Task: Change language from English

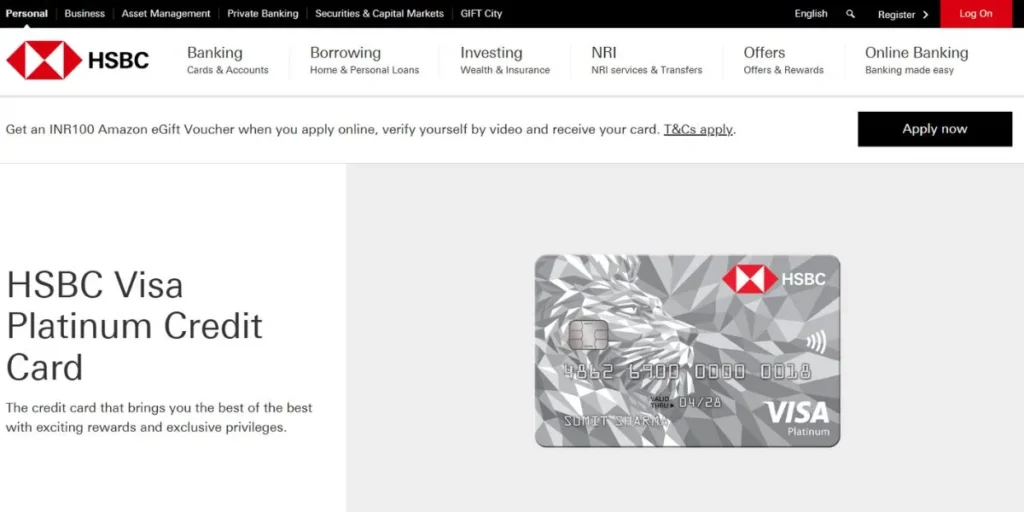Action: [x=811, y=13]
